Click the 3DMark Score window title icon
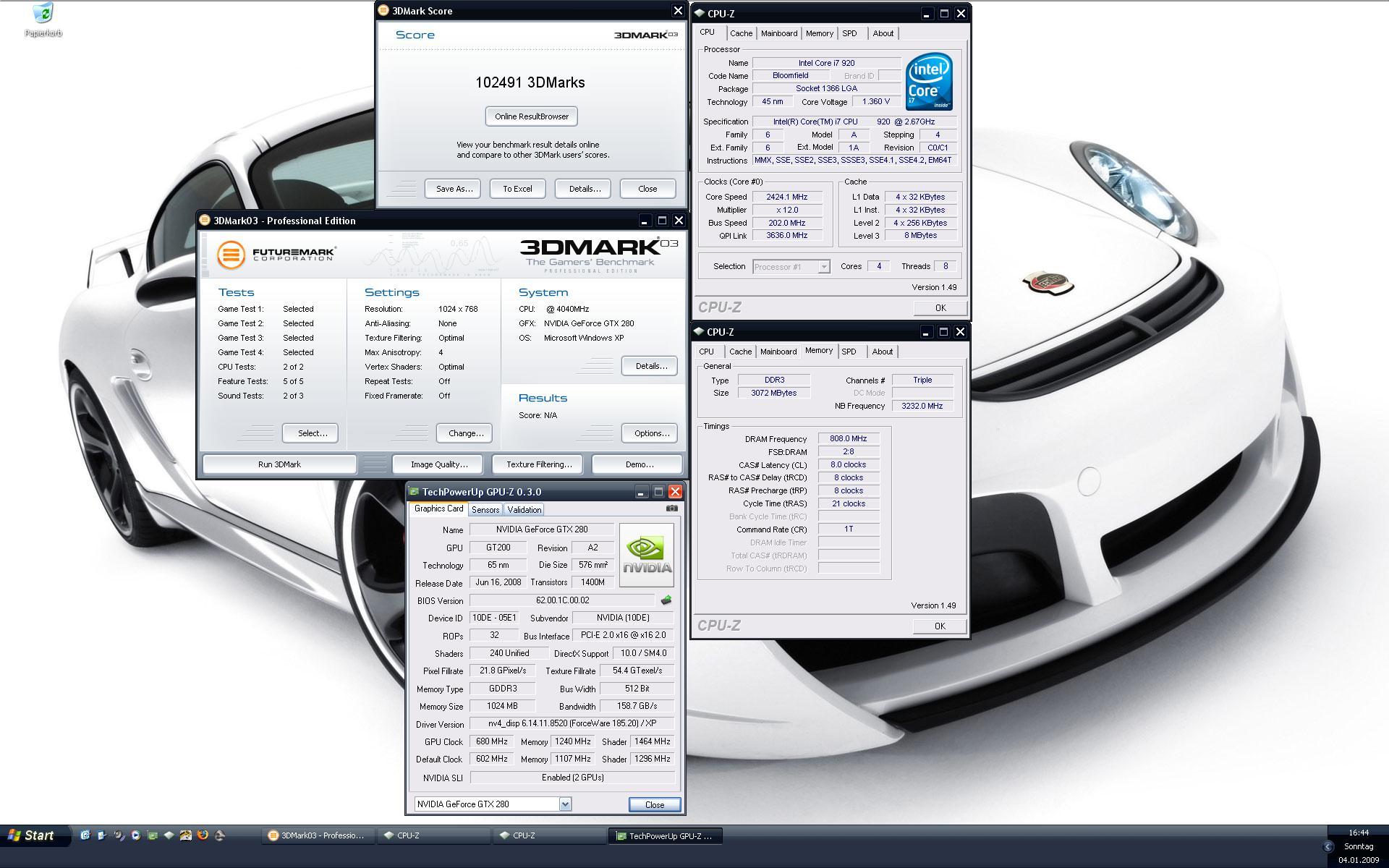This screenshot has height=868, width=1389. (x=383, y=11)
